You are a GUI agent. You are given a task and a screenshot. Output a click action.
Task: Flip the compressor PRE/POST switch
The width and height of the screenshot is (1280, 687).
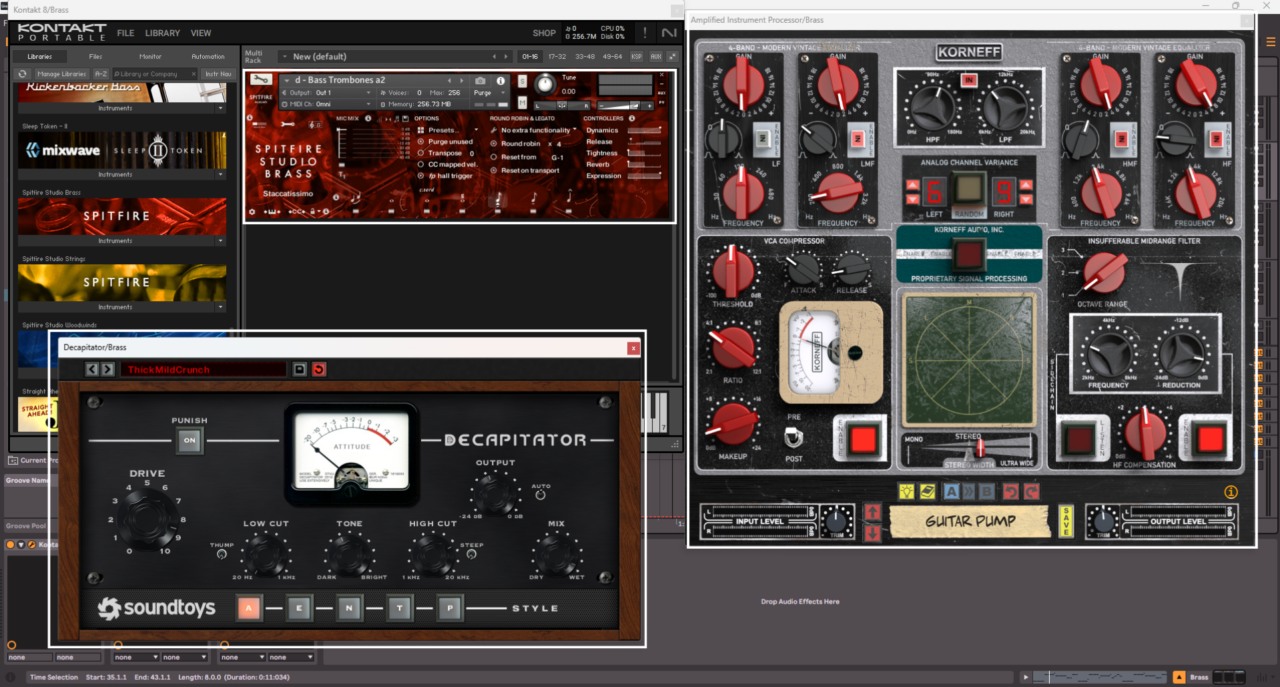(x=794, y=436)
